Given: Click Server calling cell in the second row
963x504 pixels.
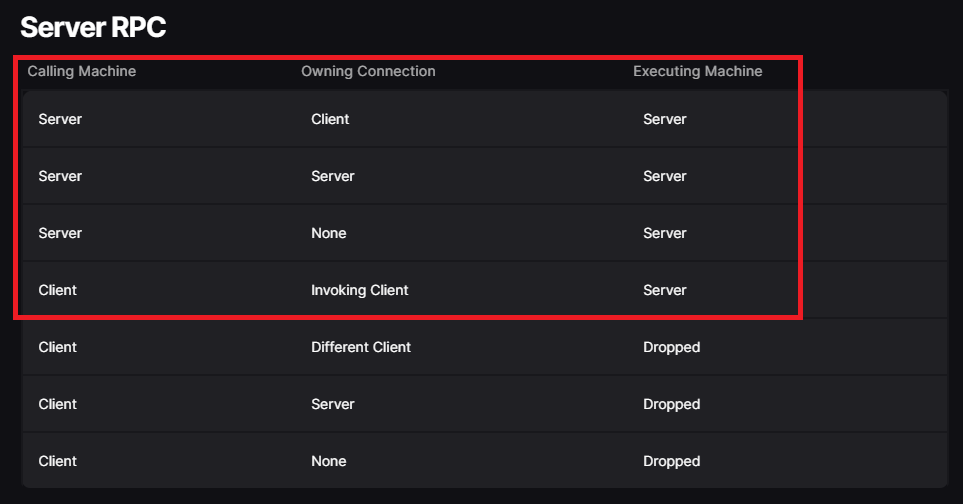Looking at the screenshot, I should point(60,176).
